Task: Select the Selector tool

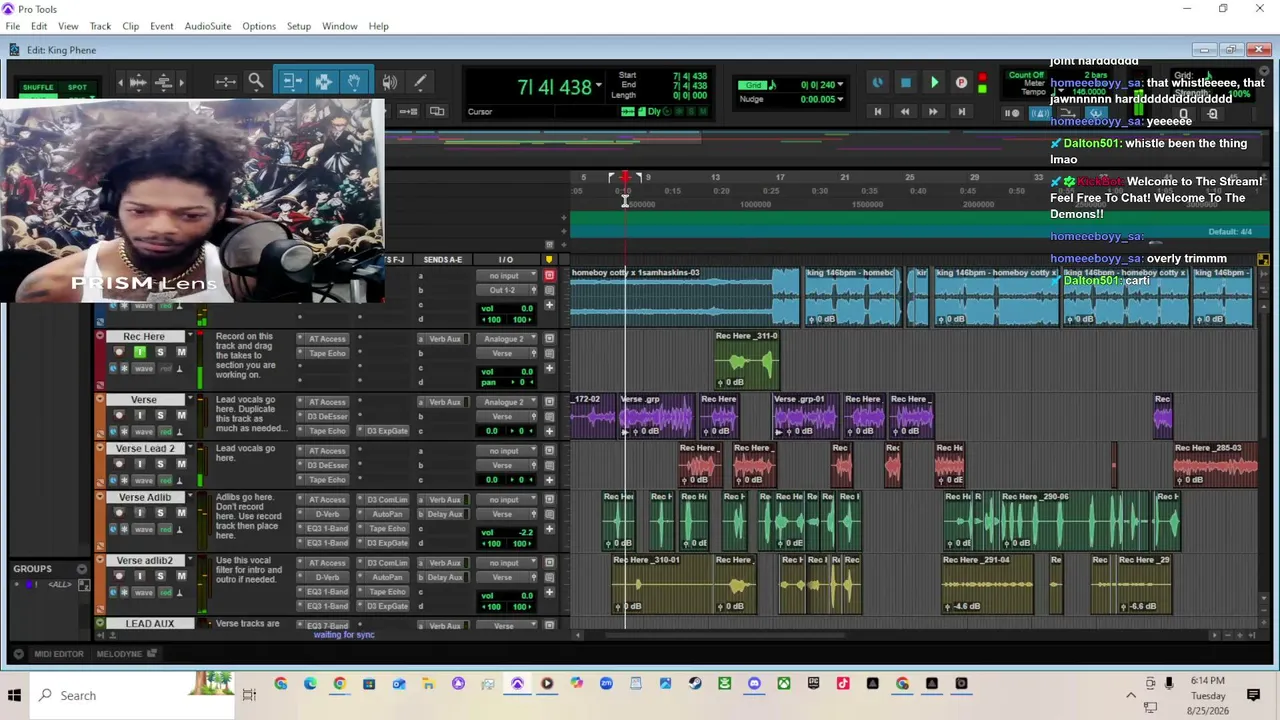Action: point(323,82)
